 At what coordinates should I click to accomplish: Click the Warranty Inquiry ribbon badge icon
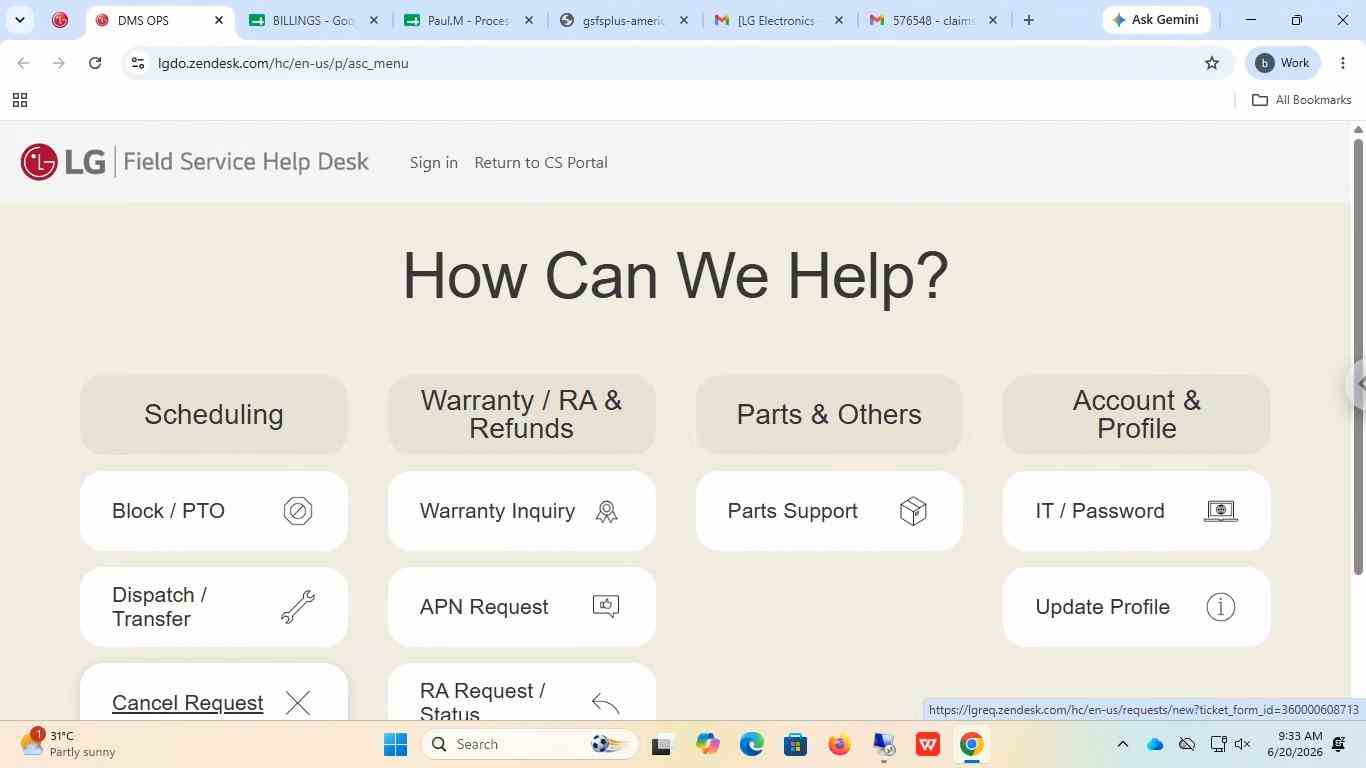click(606, 511)
